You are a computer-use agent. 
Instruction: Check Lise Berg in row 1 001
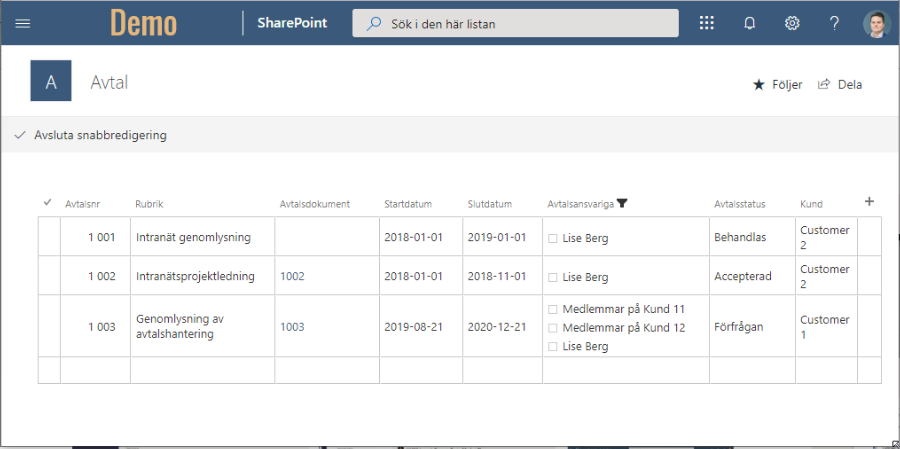pyautogui.click(x=553, y=239)
